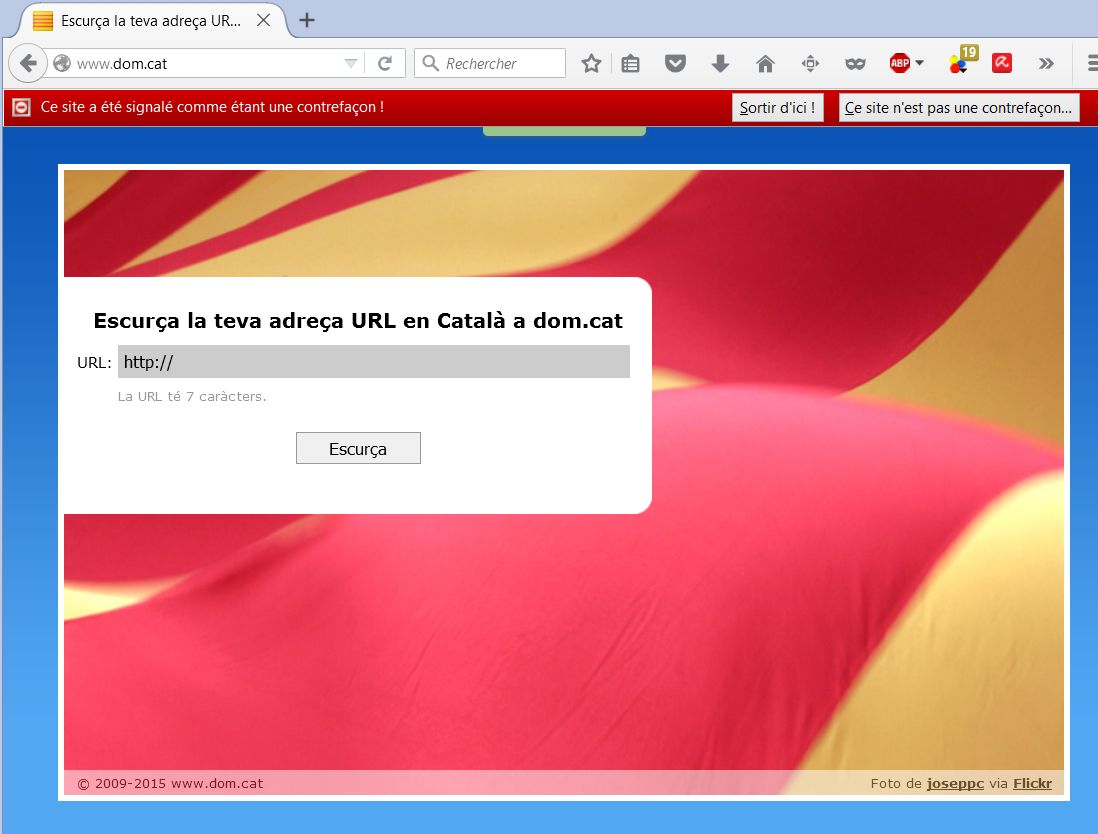Open a new tab with plus
This screenshot has height=834, width=1098.
click(x=307, y=20)
